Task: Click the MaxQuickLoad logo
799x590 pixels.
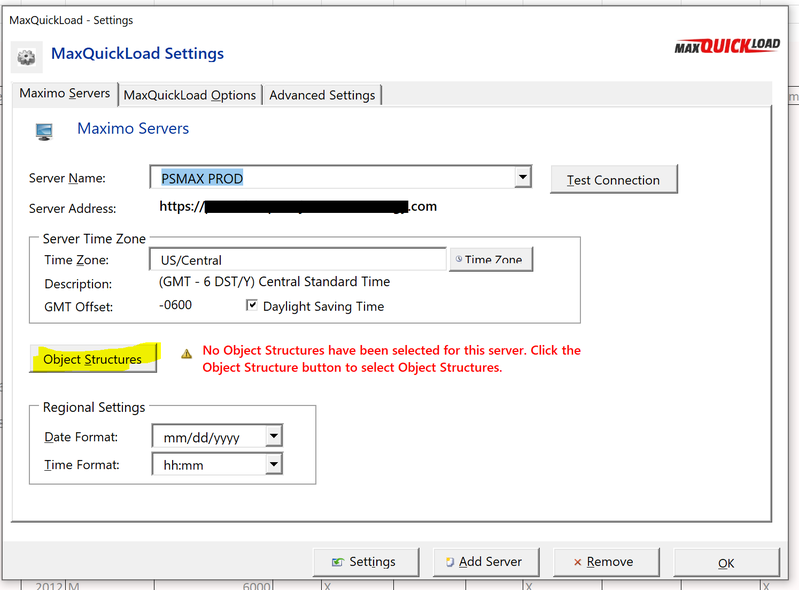Action: click(727, 46)
